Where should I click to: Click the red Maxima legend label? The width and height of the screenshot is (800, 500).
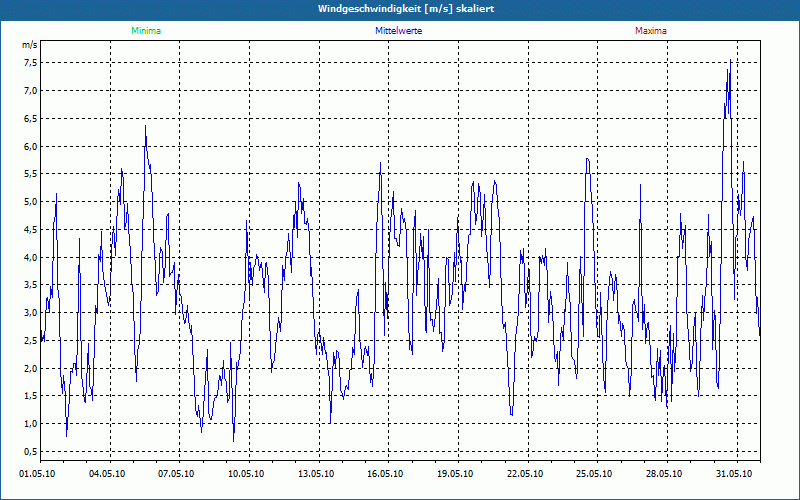click(651, 31)
